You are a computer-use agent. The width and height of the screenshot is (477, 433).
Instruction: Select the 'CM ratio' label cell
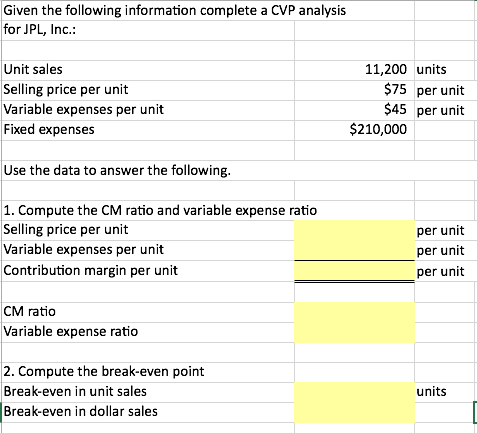pos(148,312)
